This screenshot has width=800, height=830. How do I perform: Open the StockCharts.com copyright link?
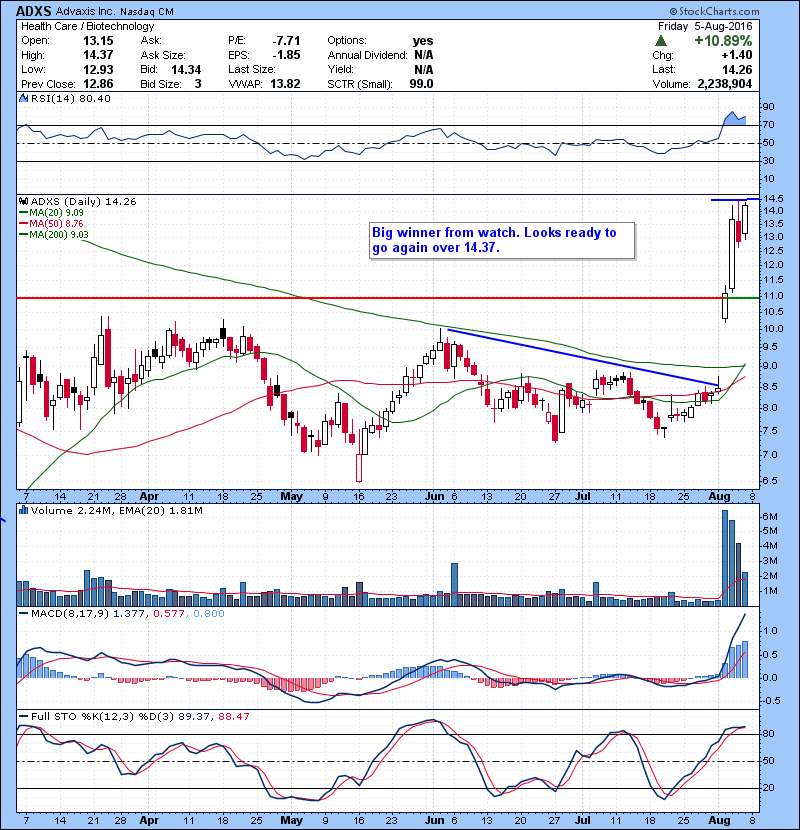(714, 11)
